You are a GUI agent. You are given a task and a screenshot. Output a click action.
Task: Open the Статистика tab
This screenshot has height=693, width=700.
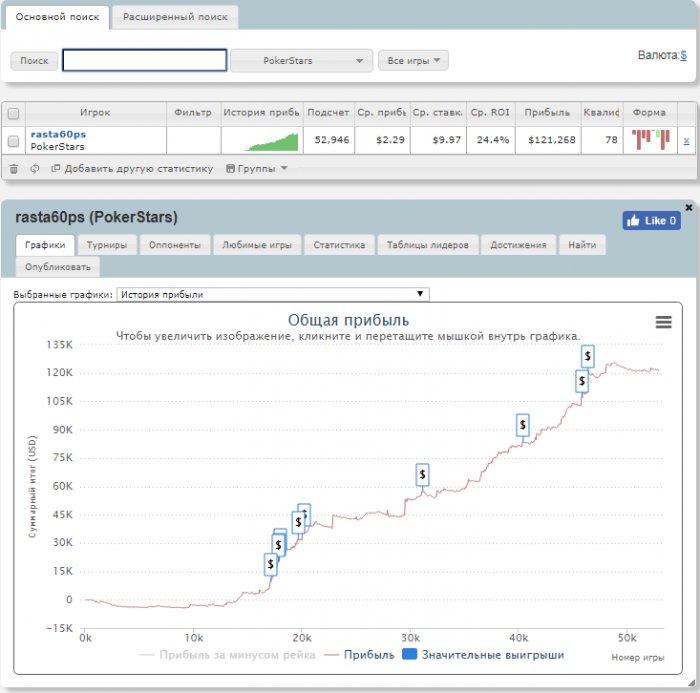339,245
